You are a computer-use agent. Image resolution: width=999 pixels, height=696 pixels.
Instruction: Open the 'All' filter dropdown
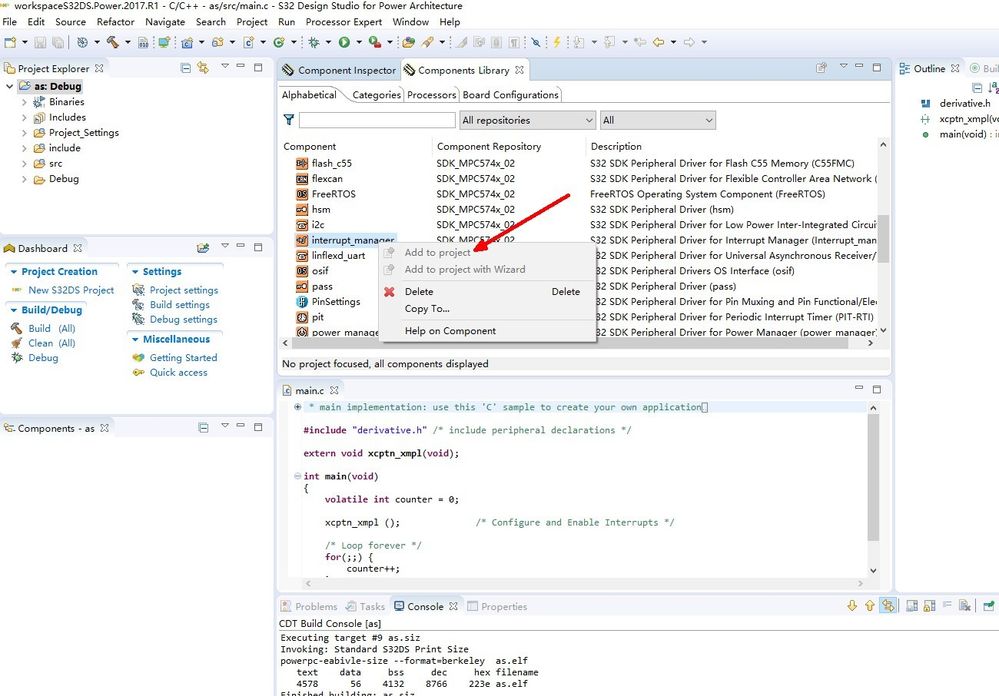coord(658,120)
